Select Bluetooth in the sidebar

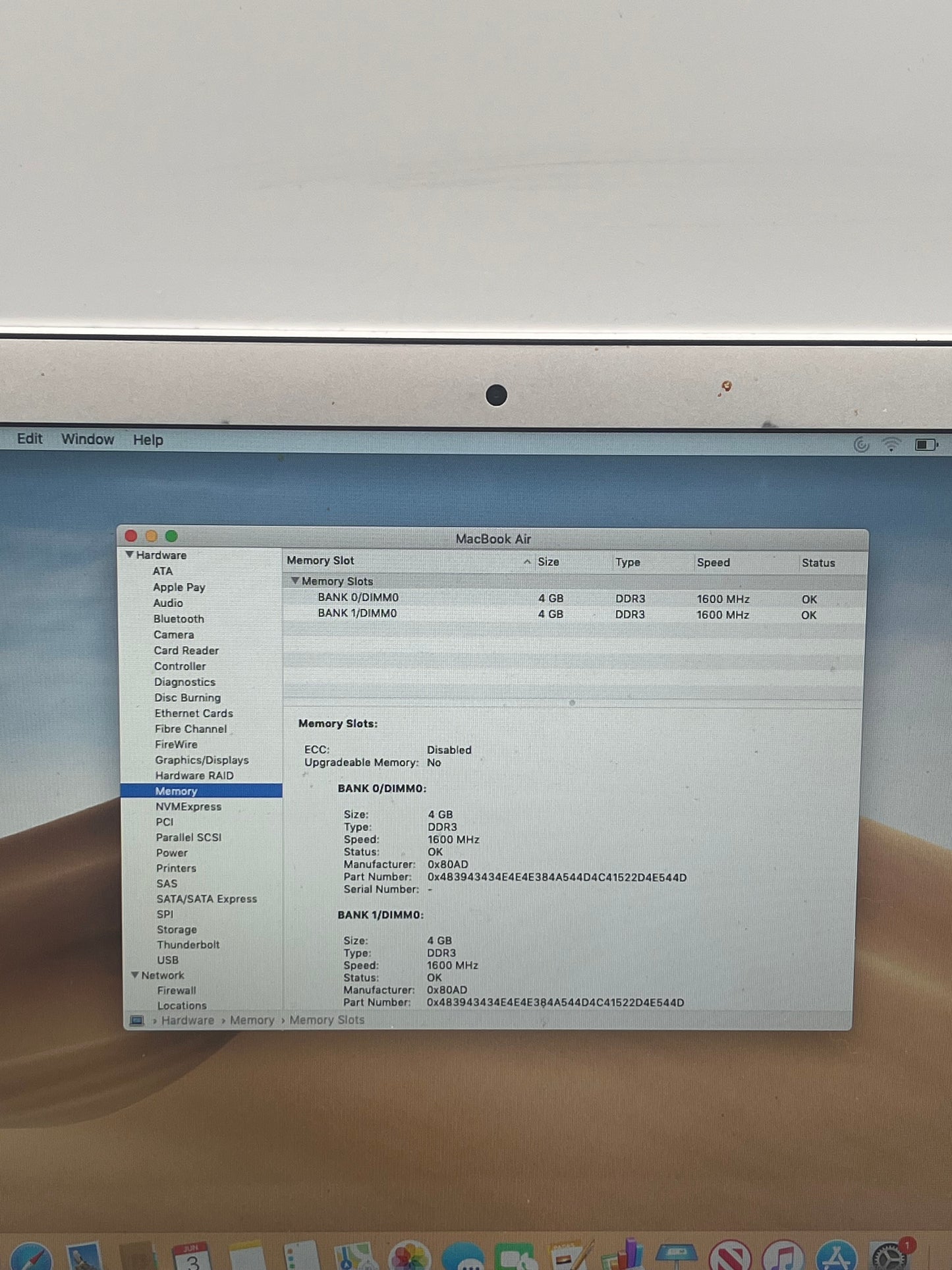pos(179,619)
